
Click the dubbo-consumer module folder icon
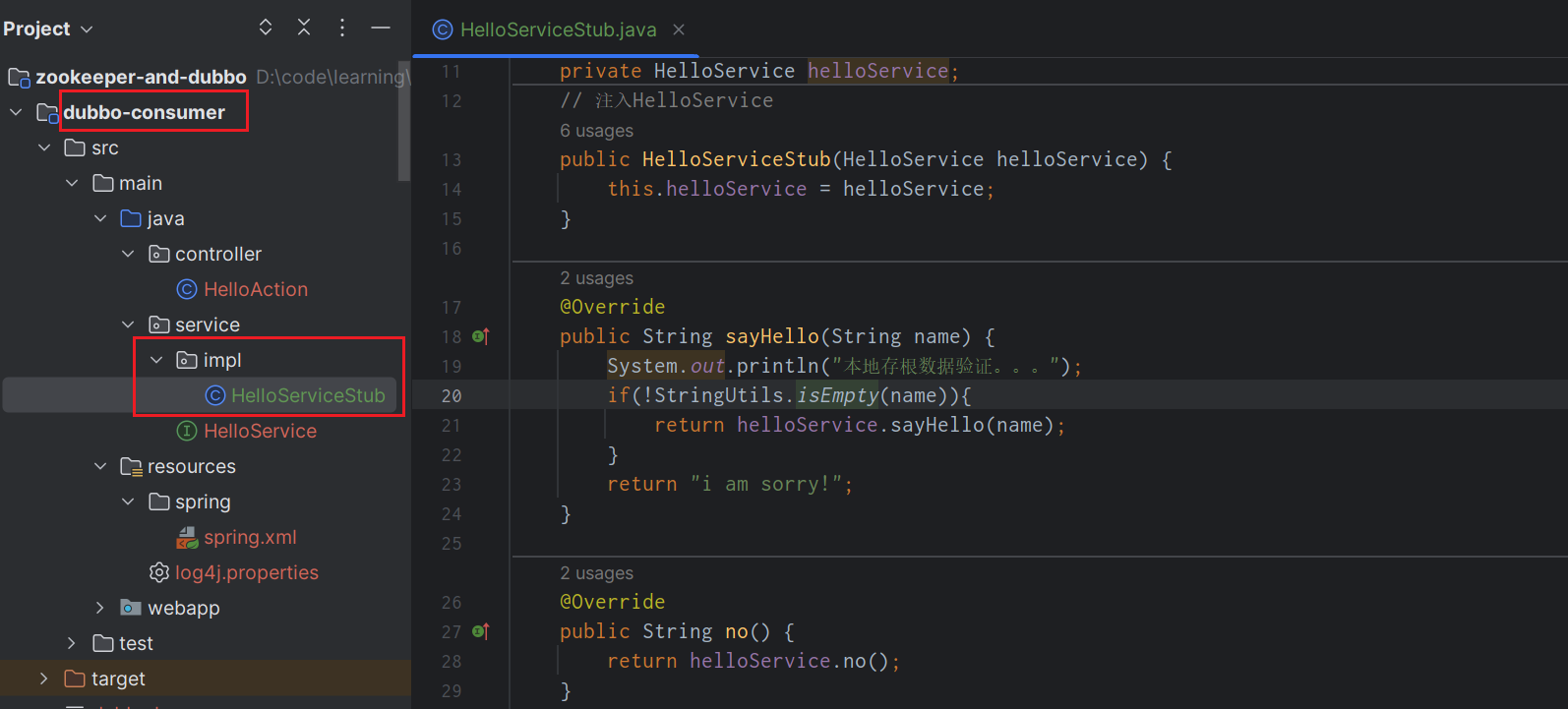47,112
